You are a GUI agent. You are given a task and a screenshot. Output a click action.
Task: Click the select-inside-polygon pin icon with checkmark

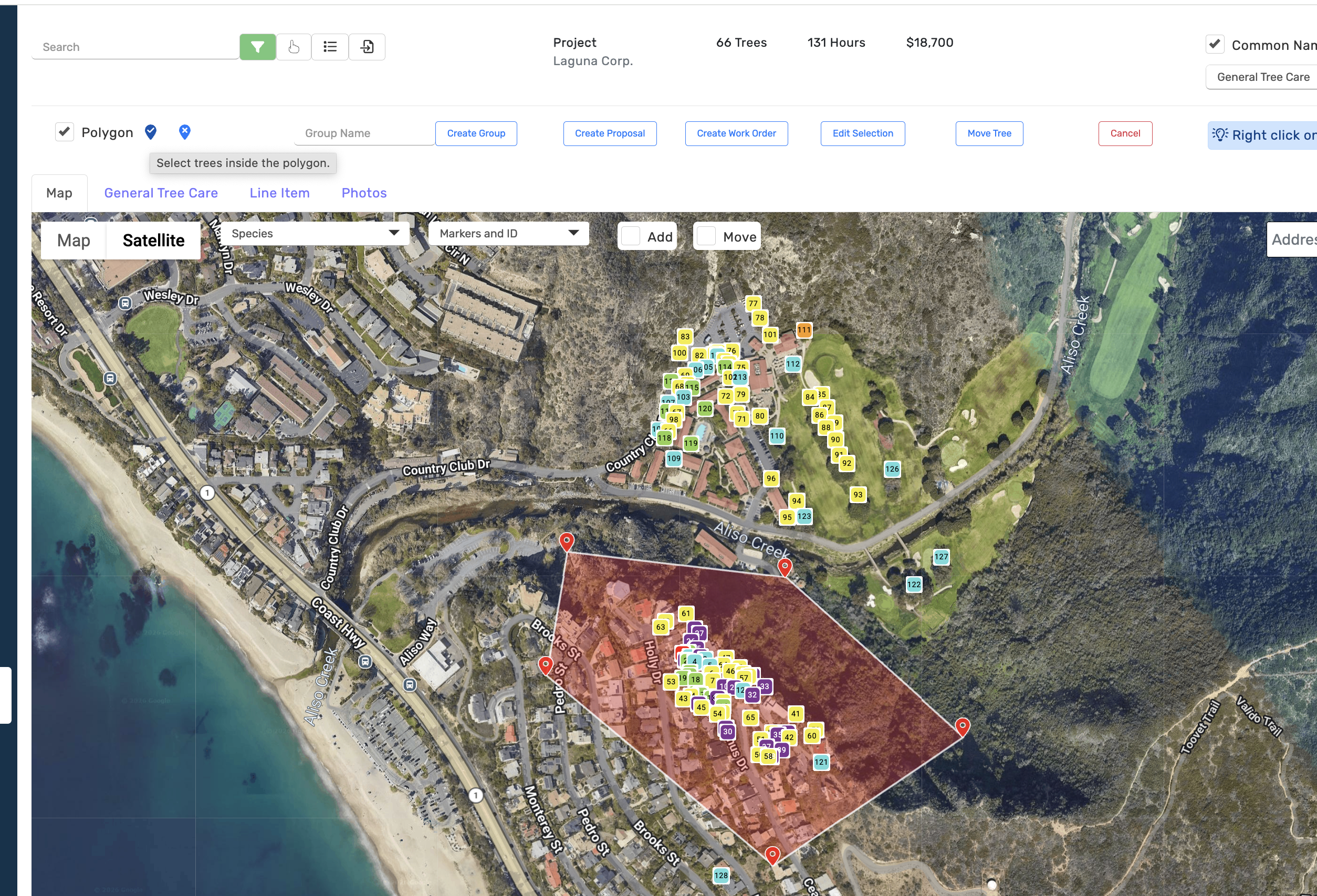tap(150, 132)
